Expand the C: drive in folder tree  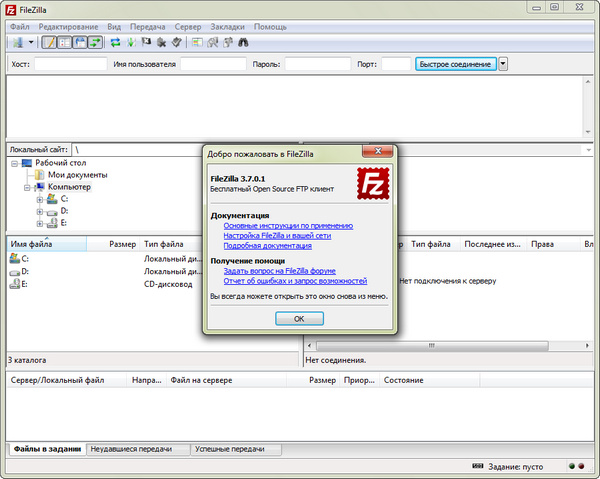40,199
